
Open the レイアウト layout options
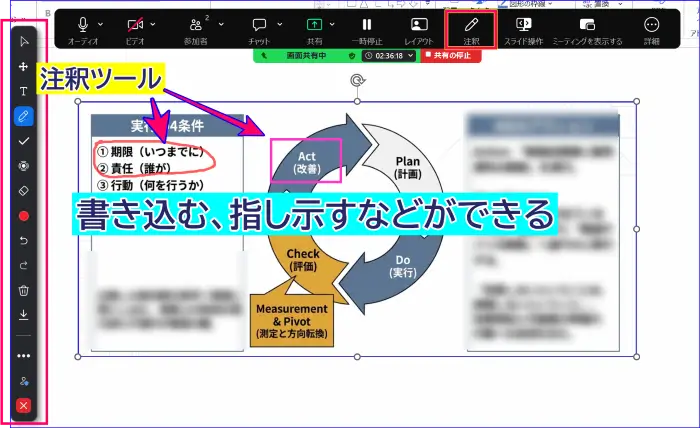(x=419, y=29)
